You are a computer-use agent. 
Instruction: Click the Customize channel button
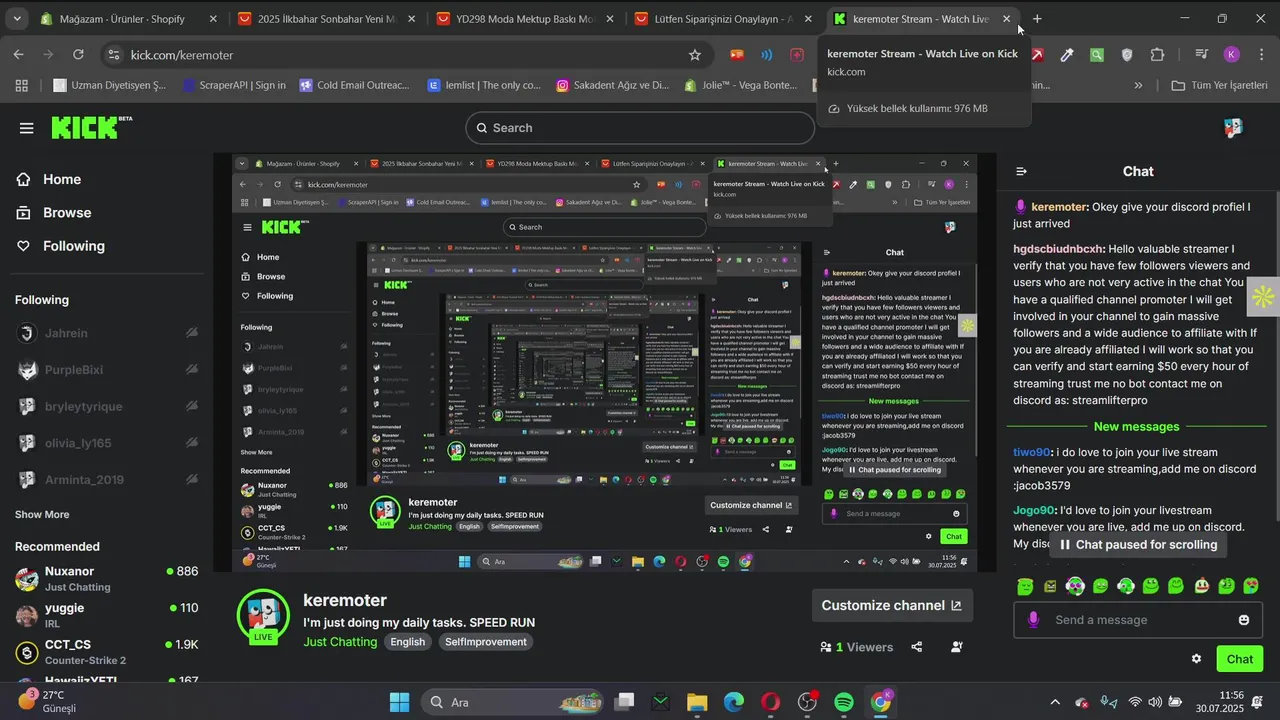click(891, 605)
